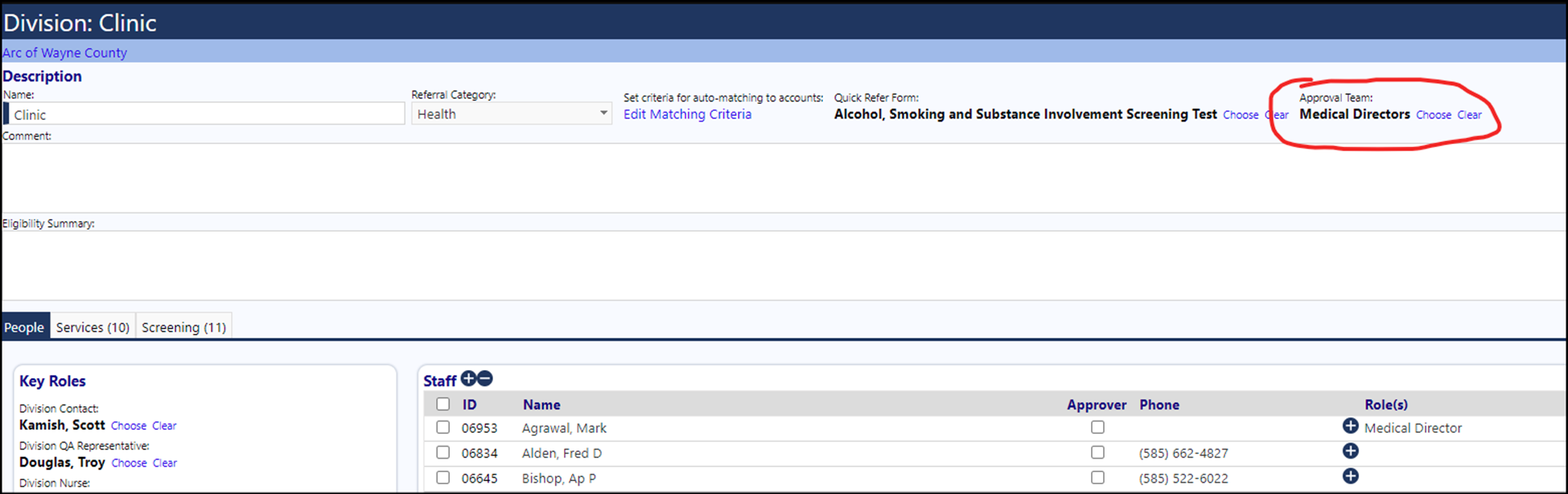Choose a different Approval Team

click(x=1434, y=115)
